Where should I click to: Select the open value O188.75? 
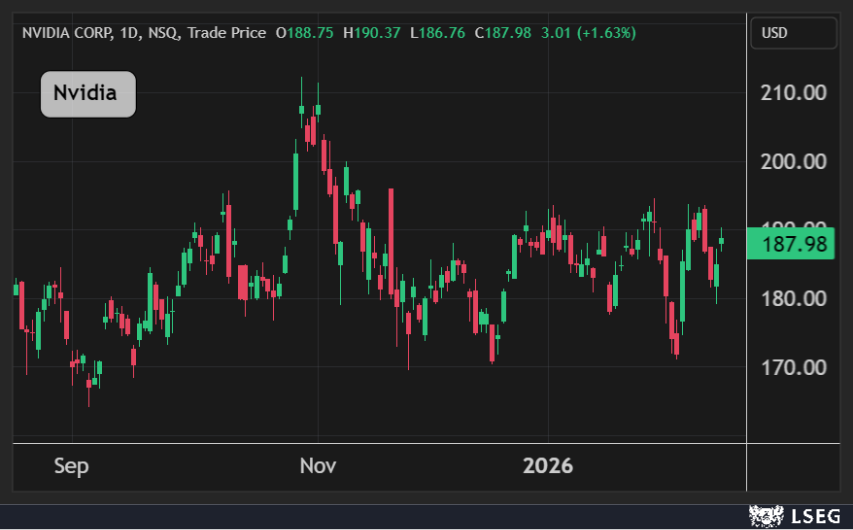click(x=306, y=33)
